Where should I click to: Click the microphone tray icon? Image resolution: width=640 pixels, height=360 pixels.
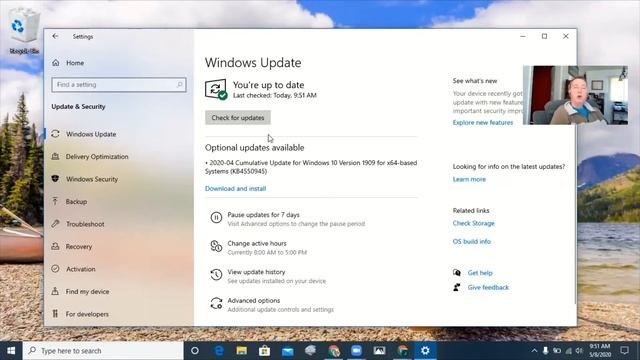point(545,351)
